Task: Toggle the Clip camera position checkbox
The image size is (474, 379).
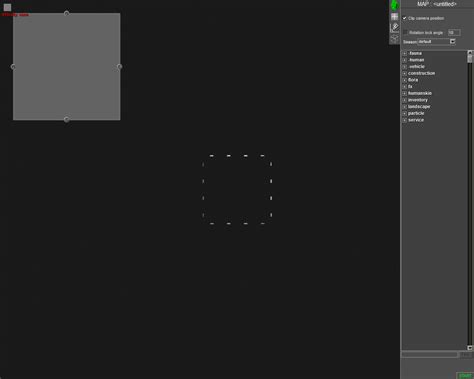Action: coord(405,18)
